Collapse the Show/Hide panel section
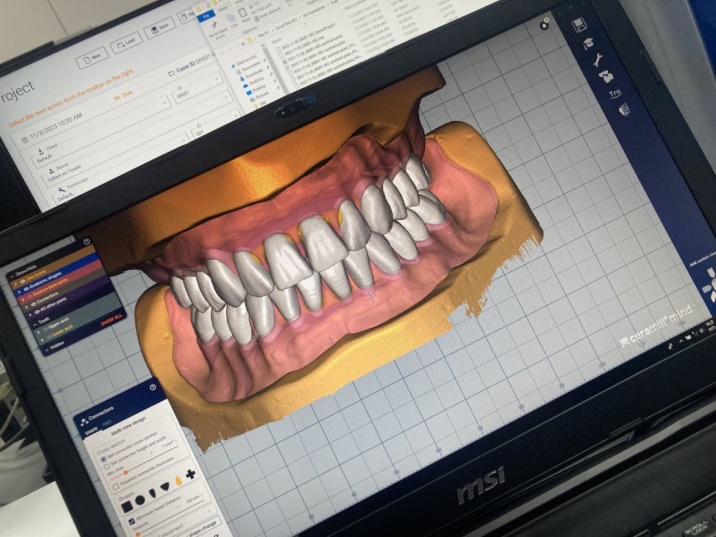The height and width of the screenshot is (537, 716). (x=12, y=277)
